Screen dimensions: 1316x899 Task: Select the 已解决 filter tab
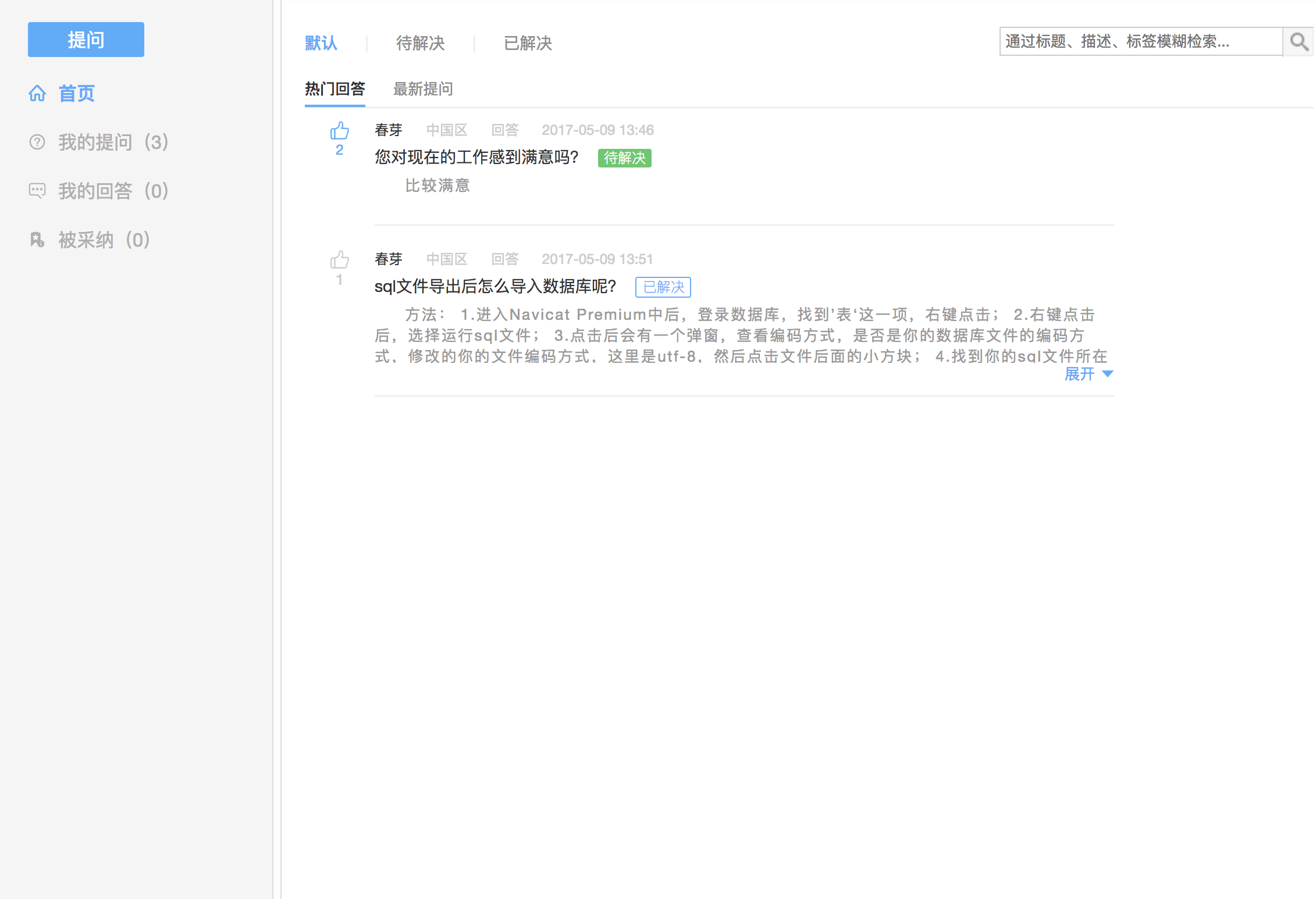[528, 43]
